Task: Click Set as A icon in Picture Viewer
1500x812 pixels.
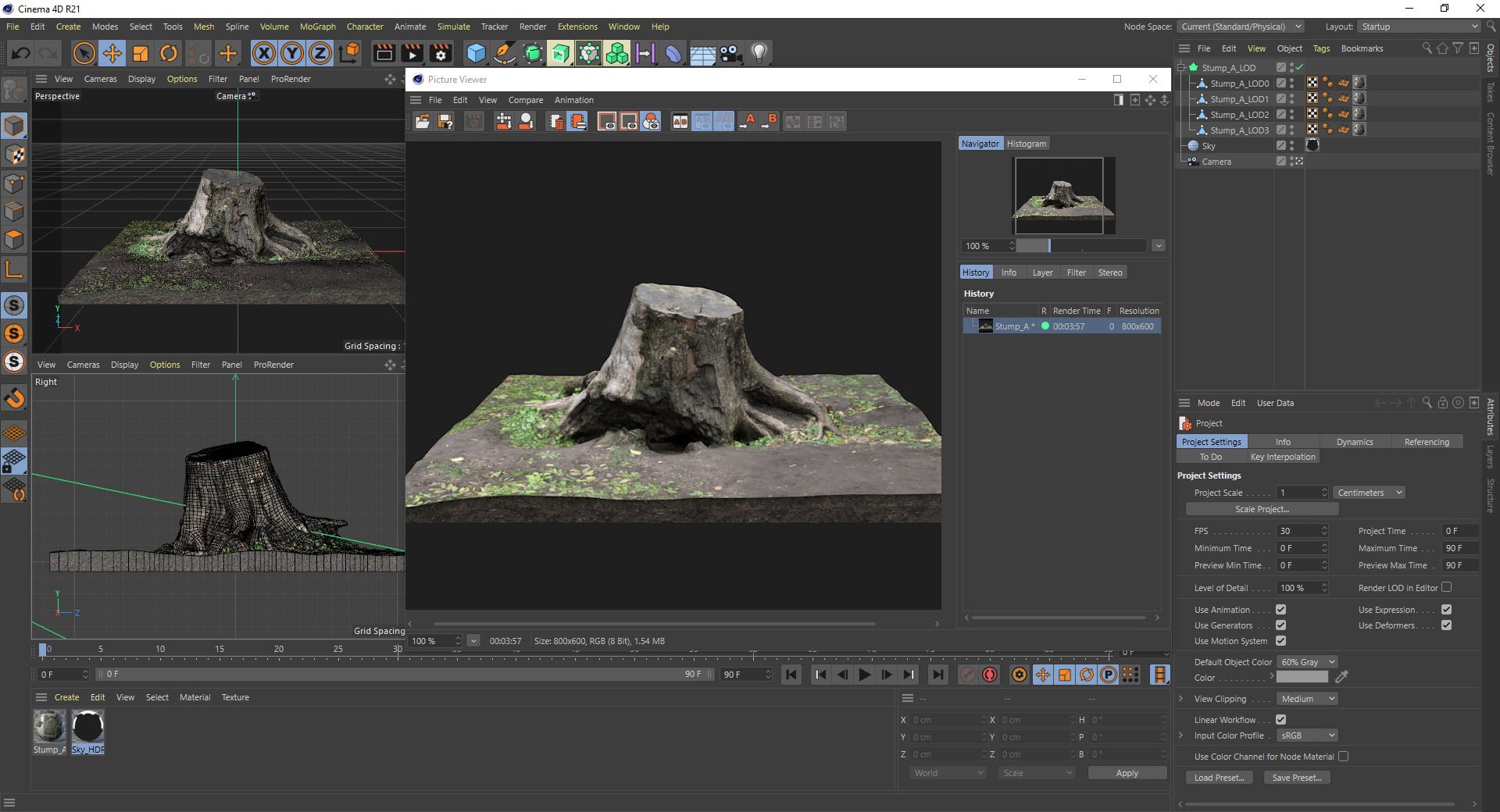Action: (x=748, y=121)
